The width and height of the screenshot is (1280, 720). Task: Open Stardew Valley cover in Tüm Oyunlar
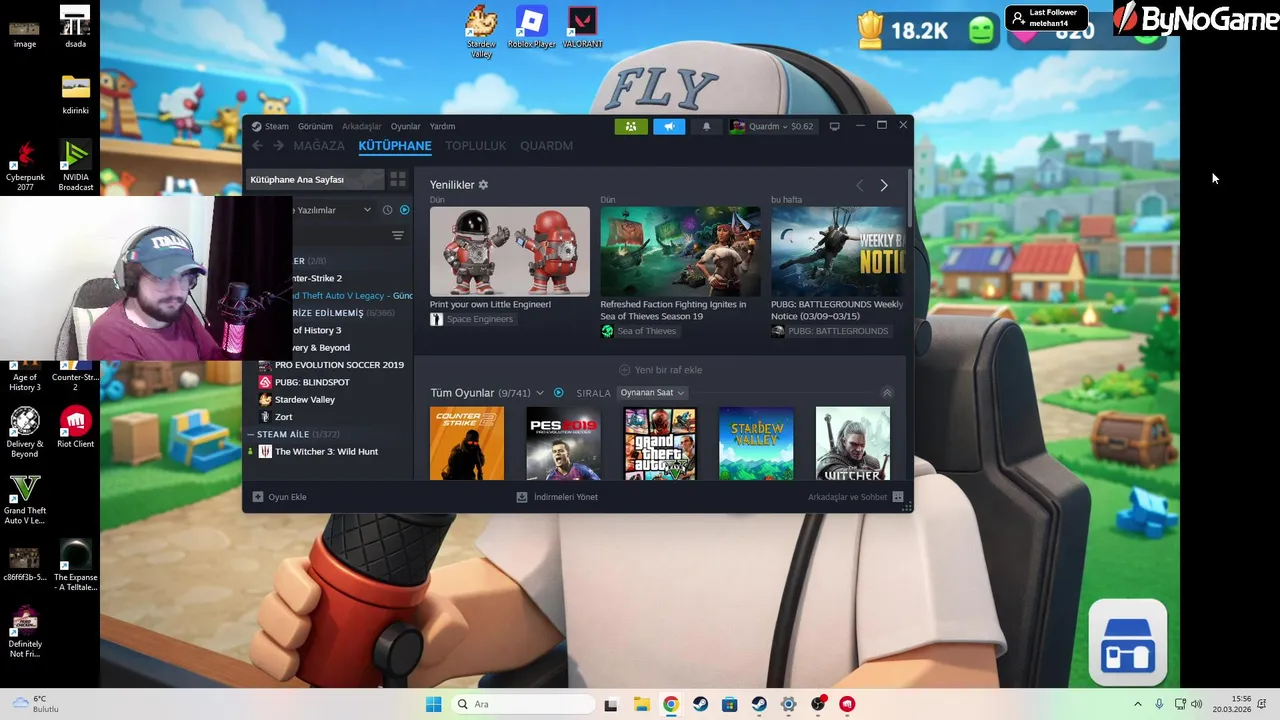pos(756,443)
